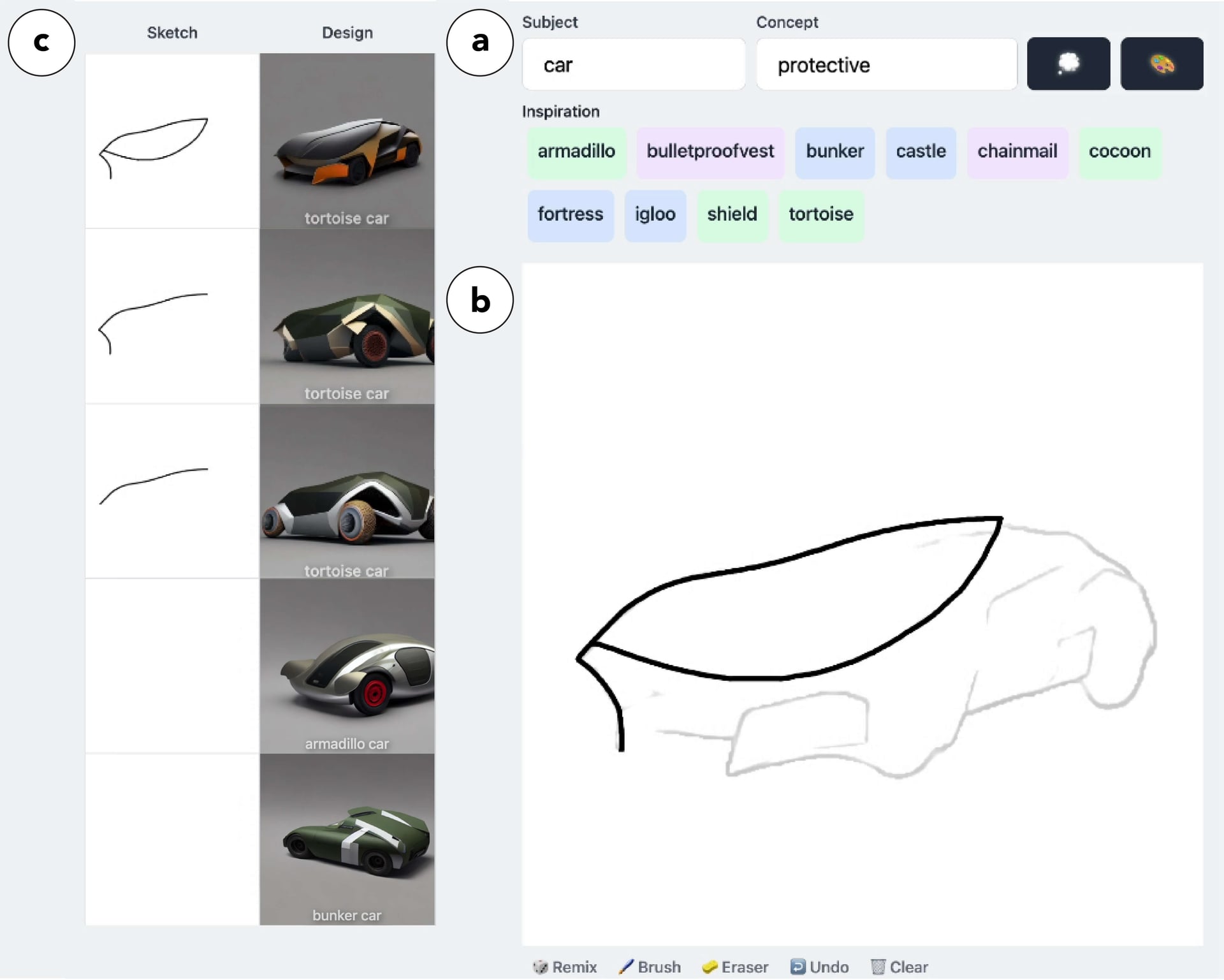The width and height of the screenshot is (1224, 980).
Task: Click the Concept field containing protective
Action: [886, 64]
